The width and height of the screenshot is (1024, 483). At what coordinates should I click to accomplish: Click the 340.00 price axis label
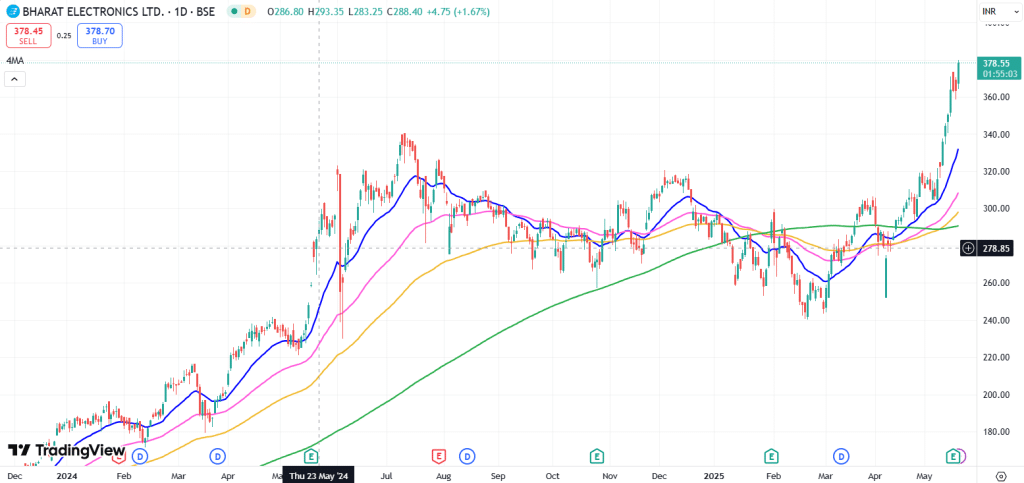tap(997, 134)
